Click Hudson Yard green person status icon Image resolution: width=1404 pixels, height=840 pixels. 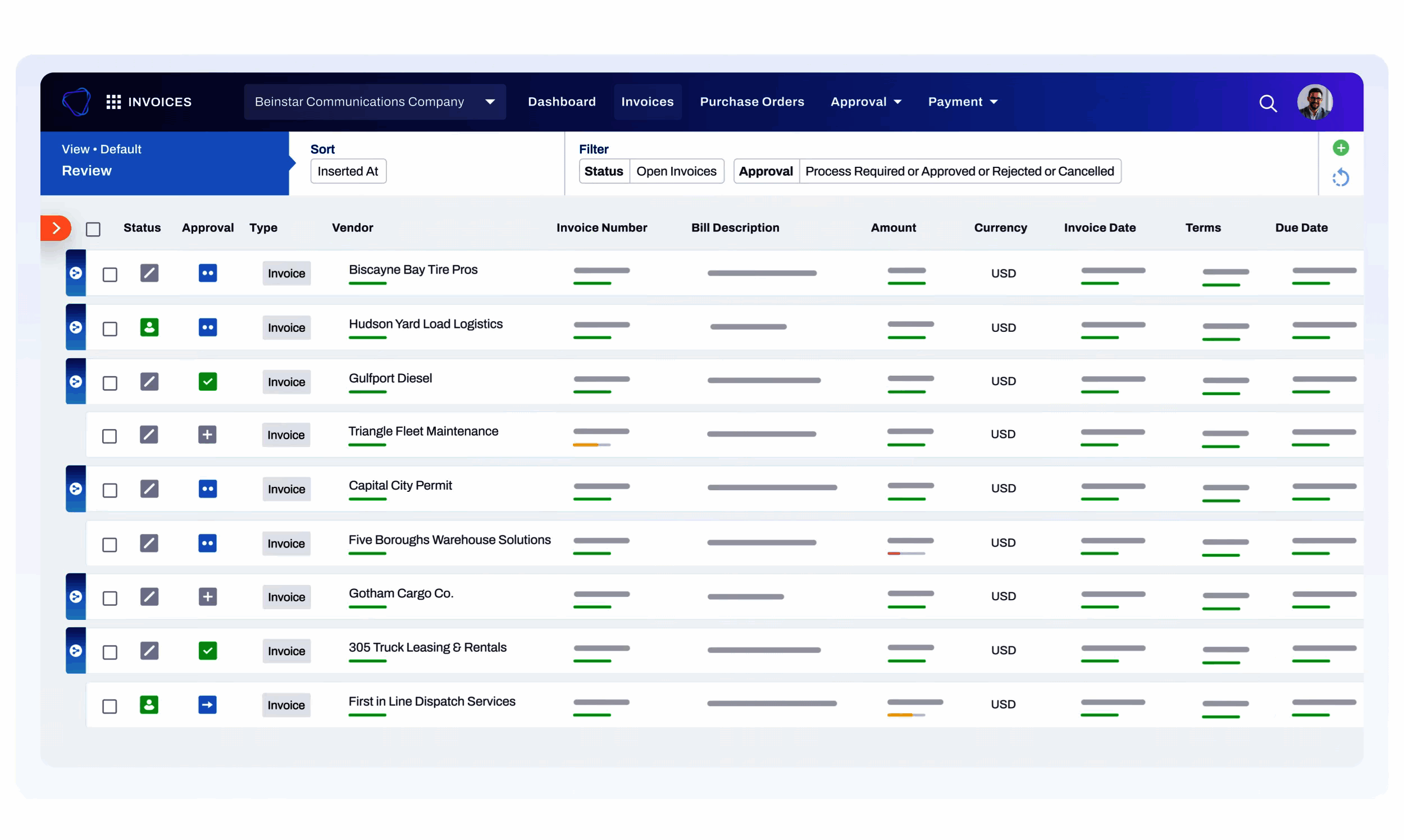[x=149, y=327]
